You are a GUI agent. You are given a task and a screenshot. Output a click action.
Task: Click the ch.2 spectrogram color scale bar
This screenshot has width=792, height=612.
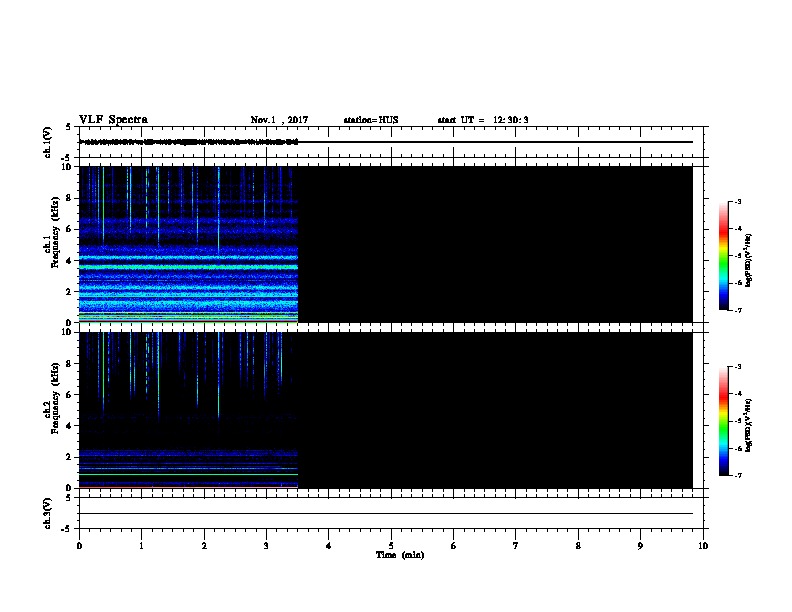[x=723, y=421]
